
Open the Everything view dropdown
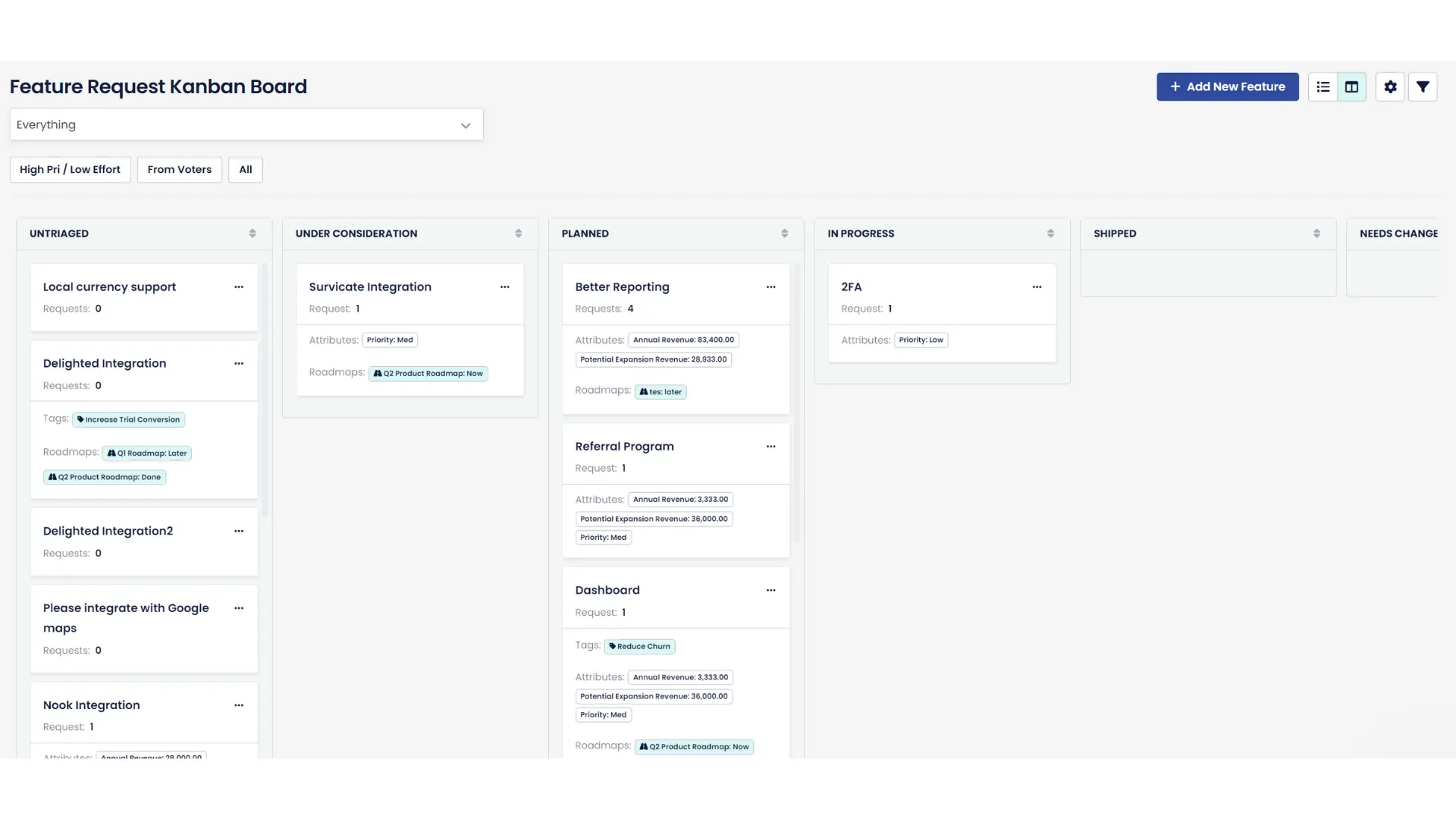click(246, 125)
